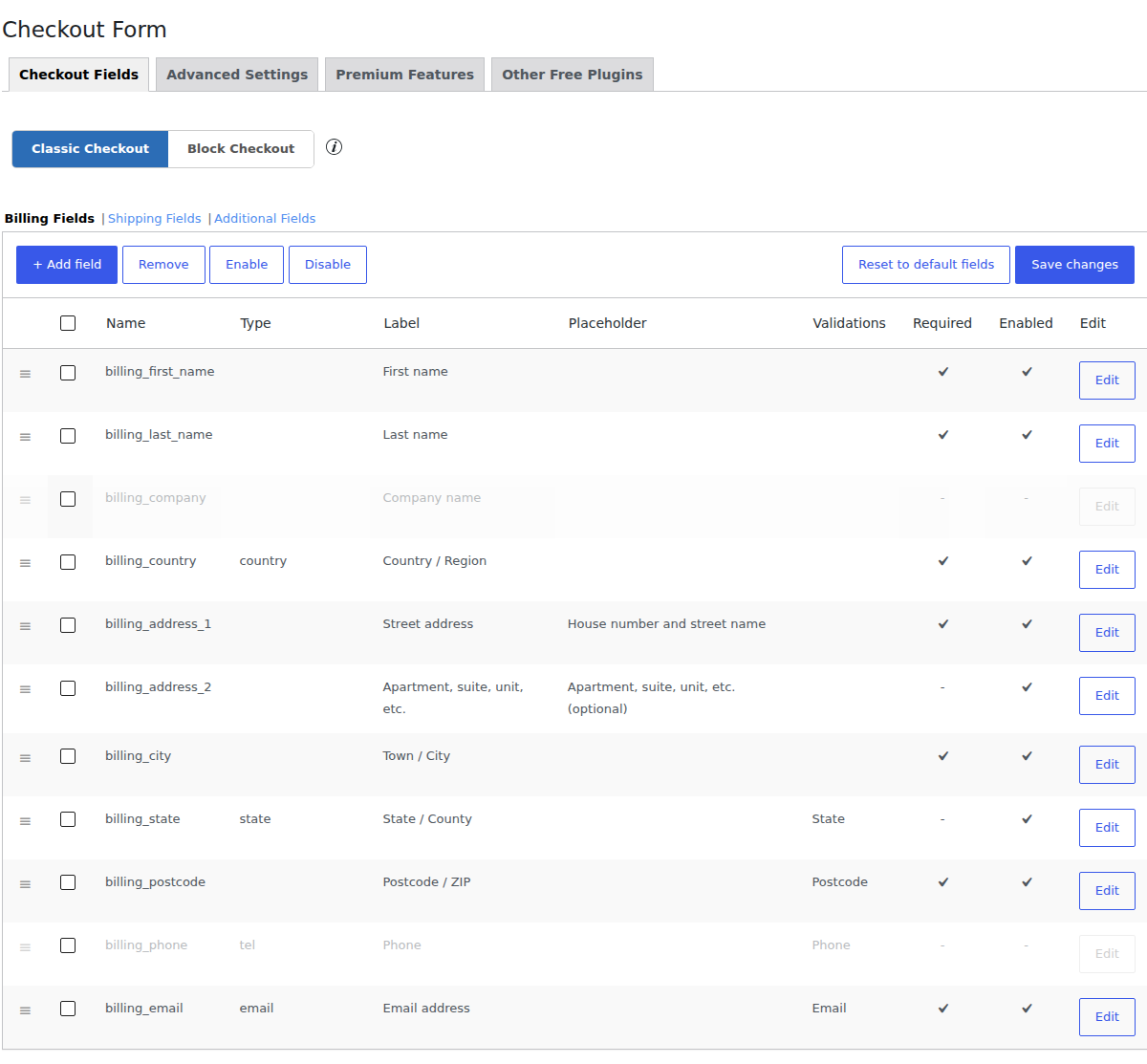
Task: Mark the billing_phone row checkbox
Action: tap(68, 945)
